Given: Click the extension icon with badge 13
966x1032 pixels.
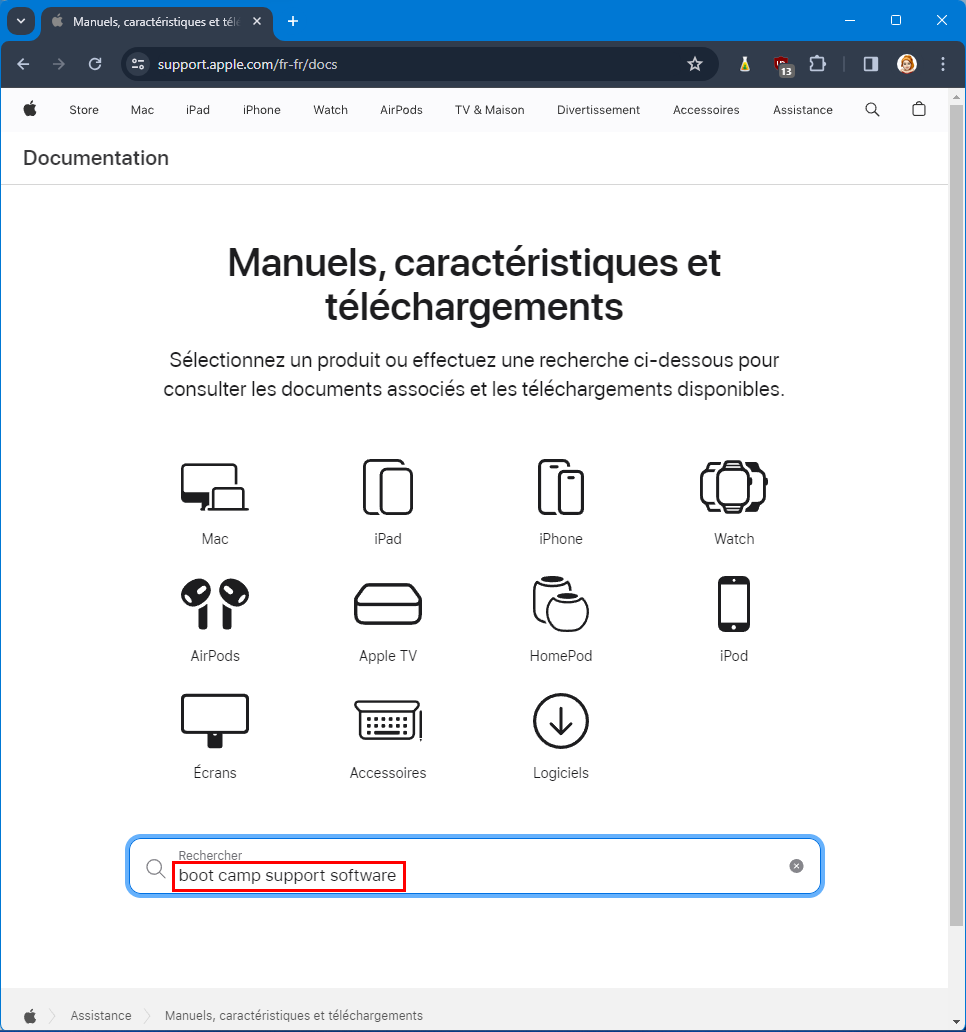Looking at the screenshot, I should (x=782, y=65).
